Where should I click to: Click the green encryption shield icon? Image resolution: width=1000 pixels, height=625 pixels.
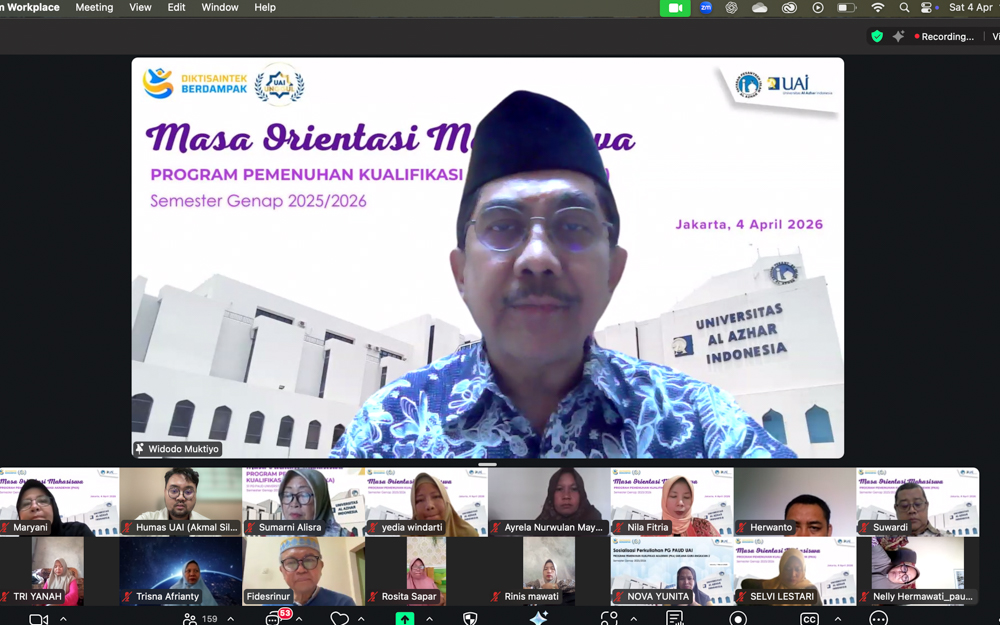pyautogui.click(x=877, y=37)
